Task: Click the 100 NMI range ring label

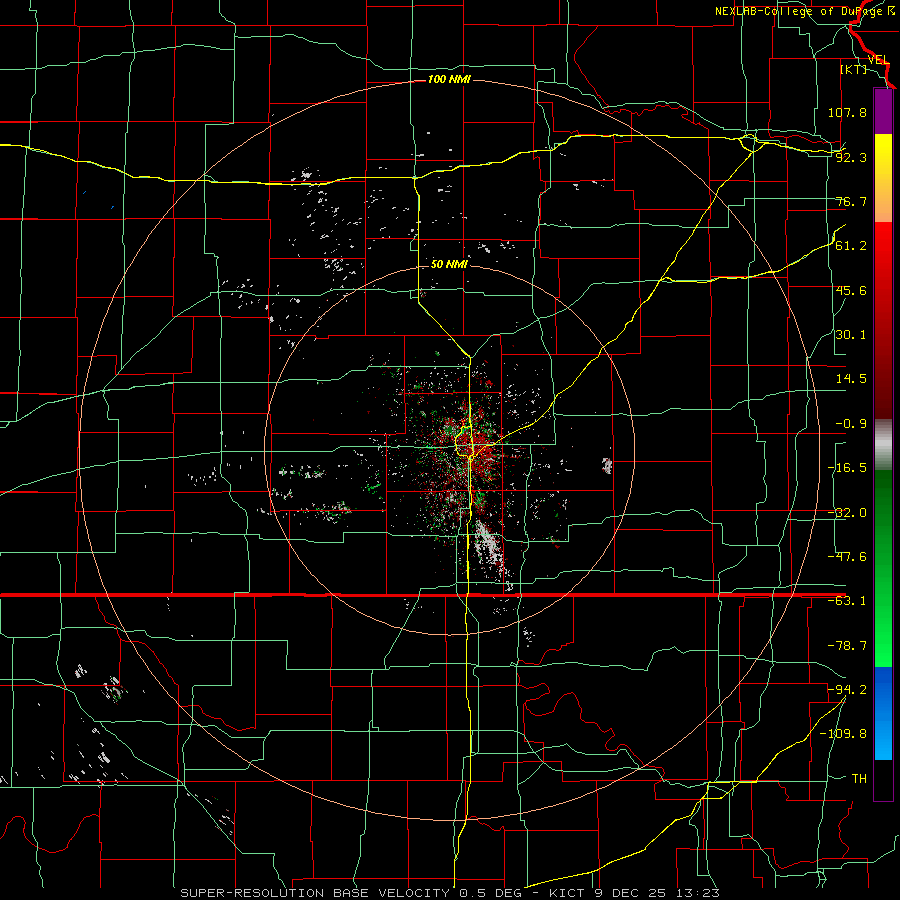Action: (449, 79)
